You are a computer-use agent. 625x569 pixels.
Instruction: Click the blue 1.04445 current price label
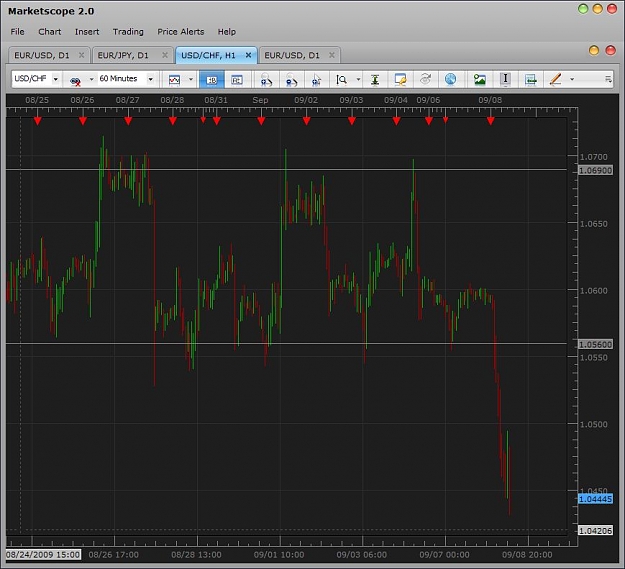[595, 499]
